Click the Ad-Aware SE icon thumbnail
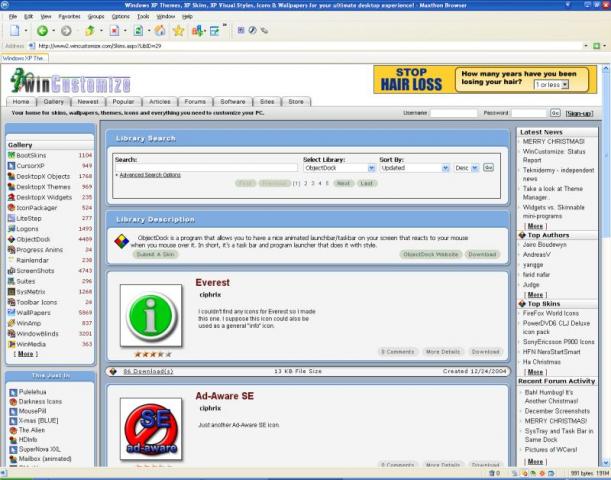The image size is (611, 480). click(x=151, y=429)
